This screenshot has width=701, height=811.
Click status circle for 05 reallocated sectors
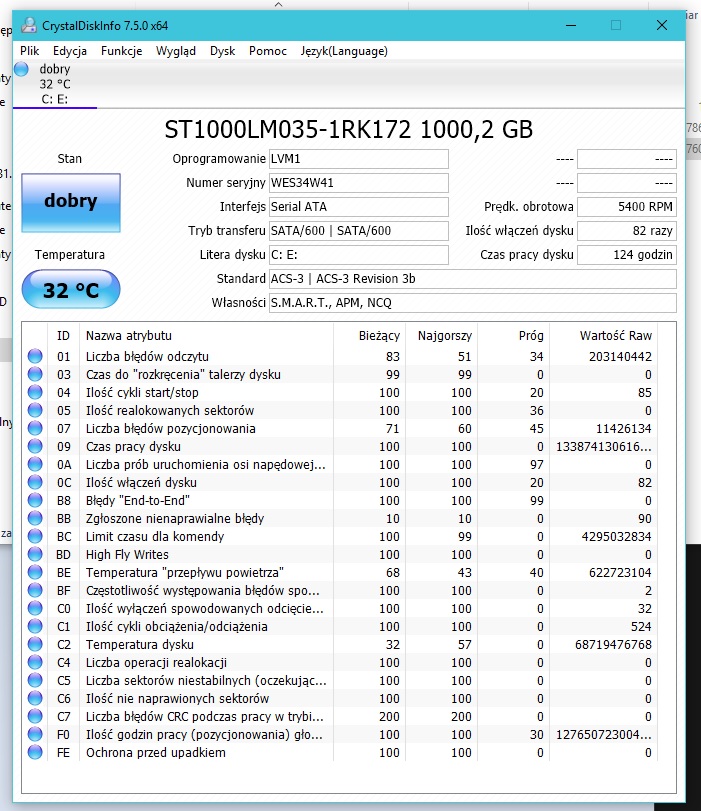pyautogui.click(x=35, y=411)
